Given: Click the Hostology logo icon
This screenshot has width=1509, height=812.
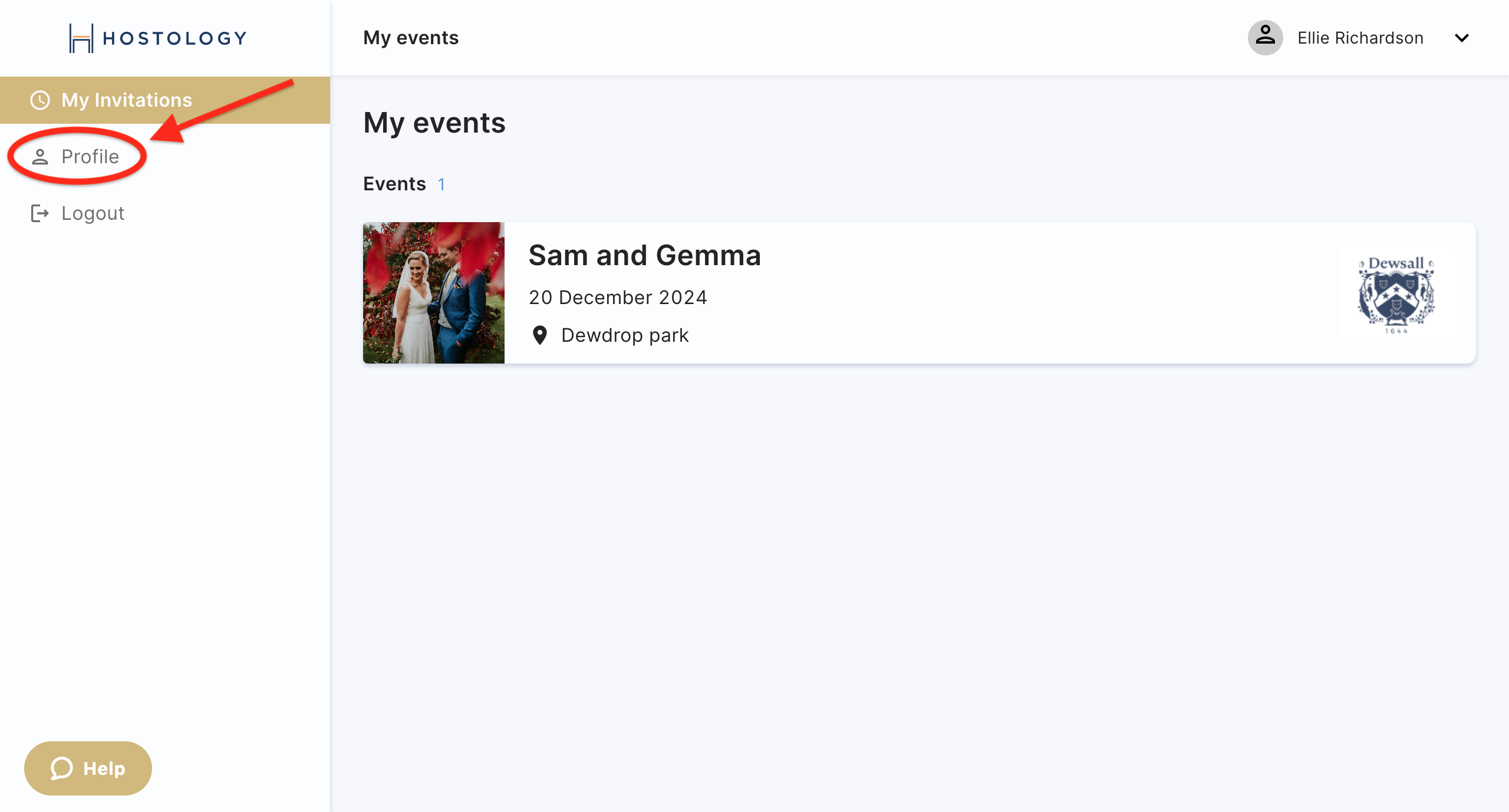Looking at the screenshot, I should click(81, 38).
